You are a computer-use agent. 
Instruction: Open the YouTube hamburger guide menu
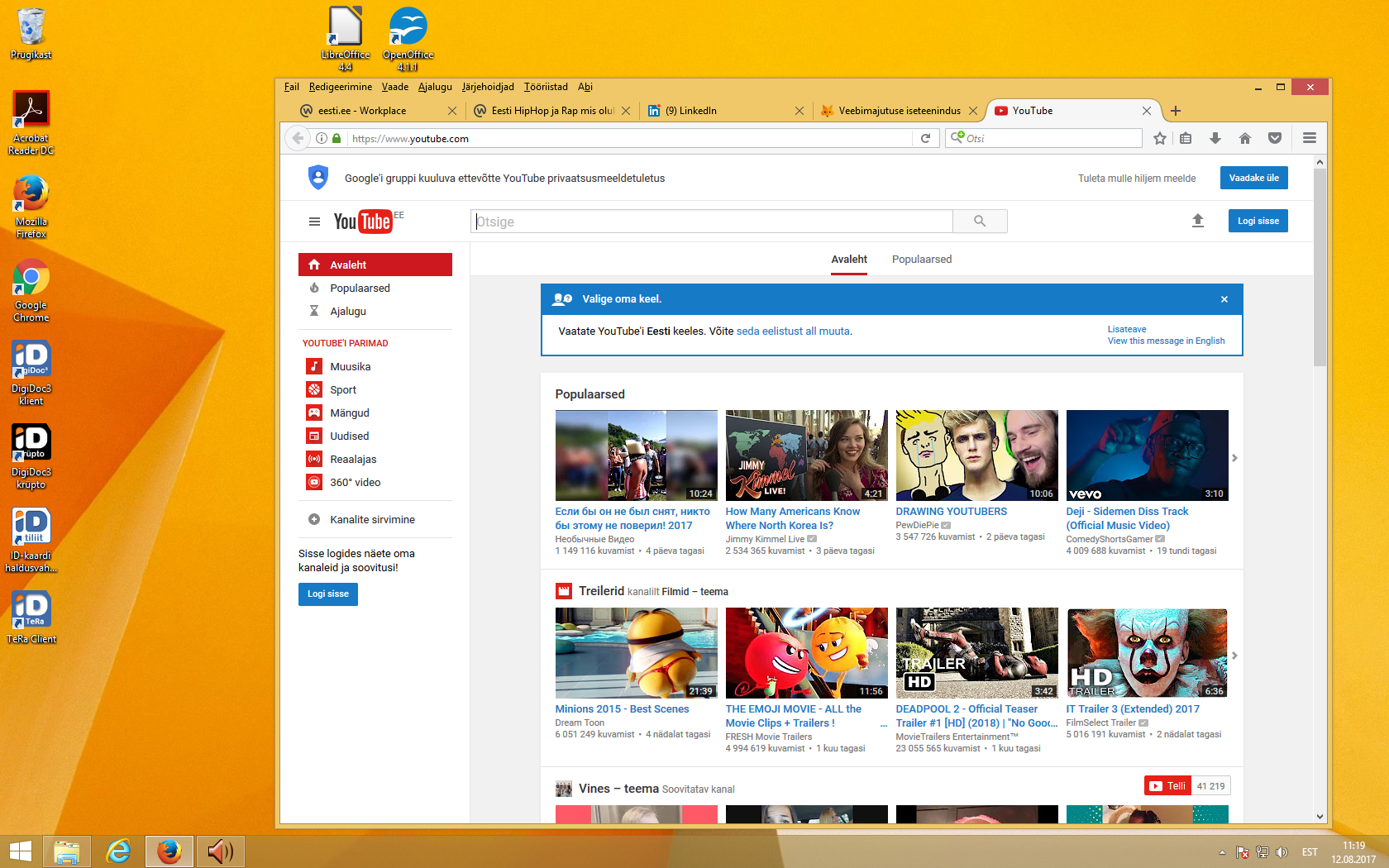point(314,222)
